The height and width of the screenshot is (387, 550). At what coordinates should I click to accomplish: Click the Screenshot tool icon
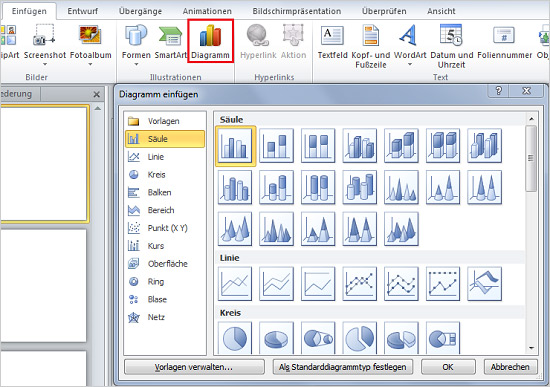pyautogui.click(x=45, y=35)
